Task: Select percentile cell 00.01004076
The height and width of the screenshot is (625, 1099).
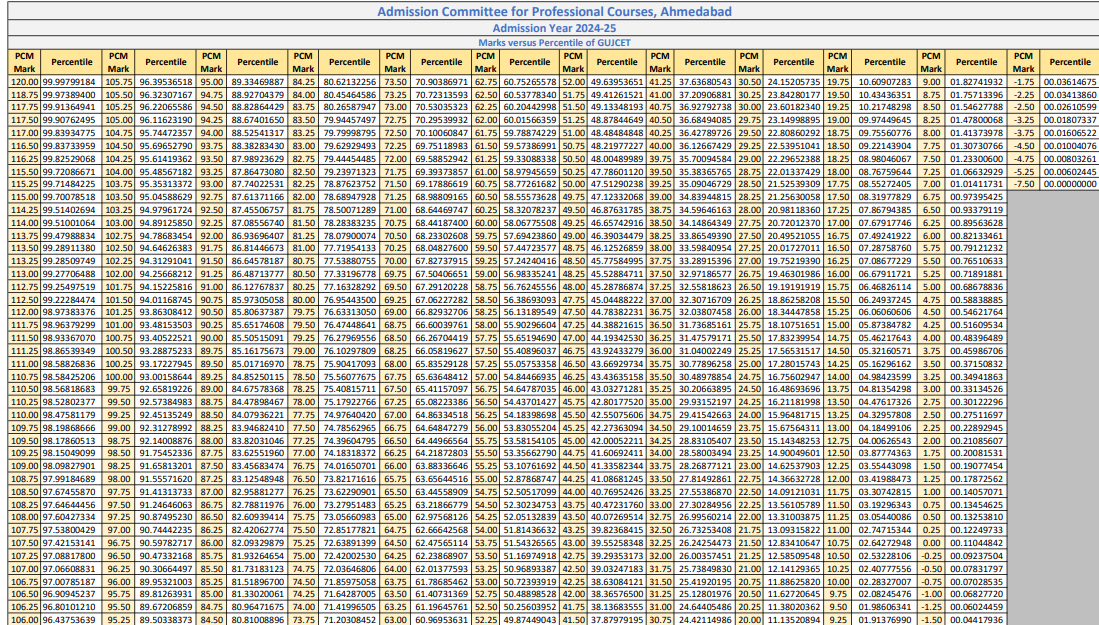Action: point(1070,146)
